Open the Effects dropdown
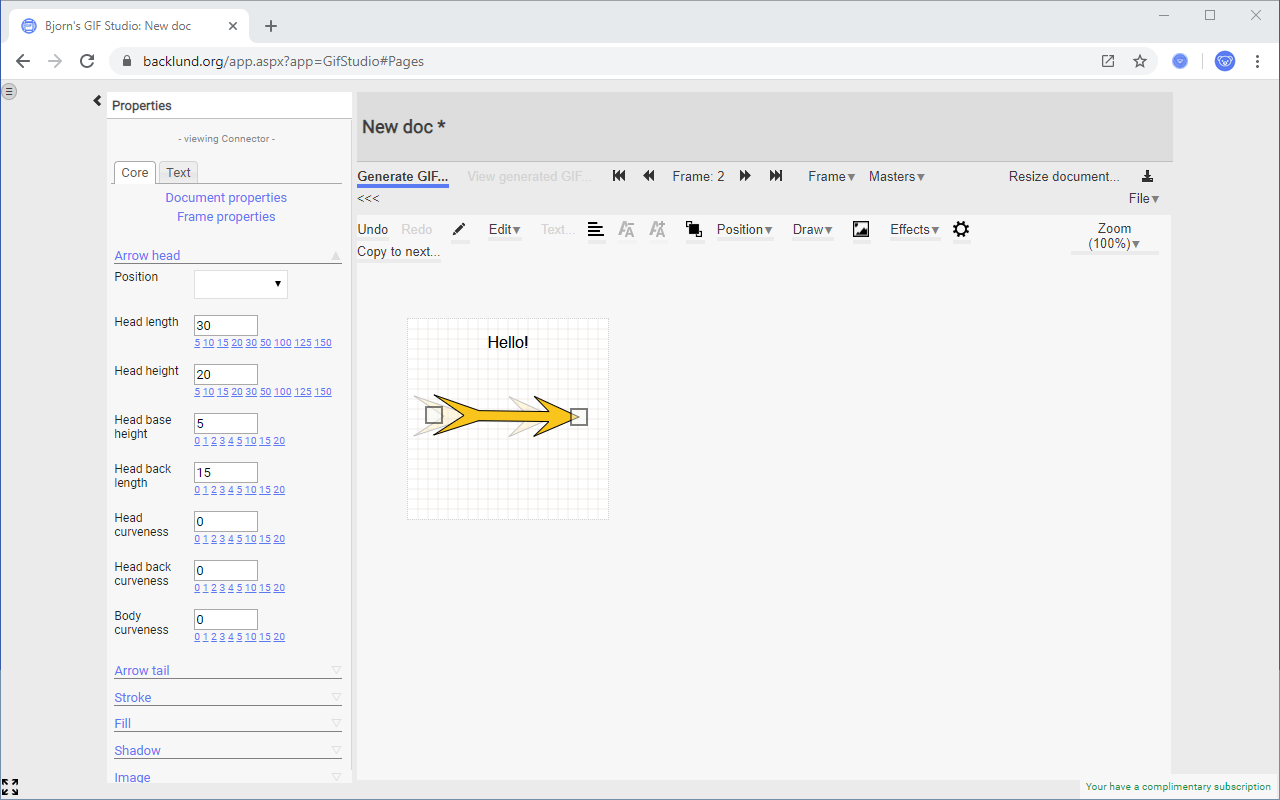The height and width of the screenshot is (800, 1280). click(913, 230)
